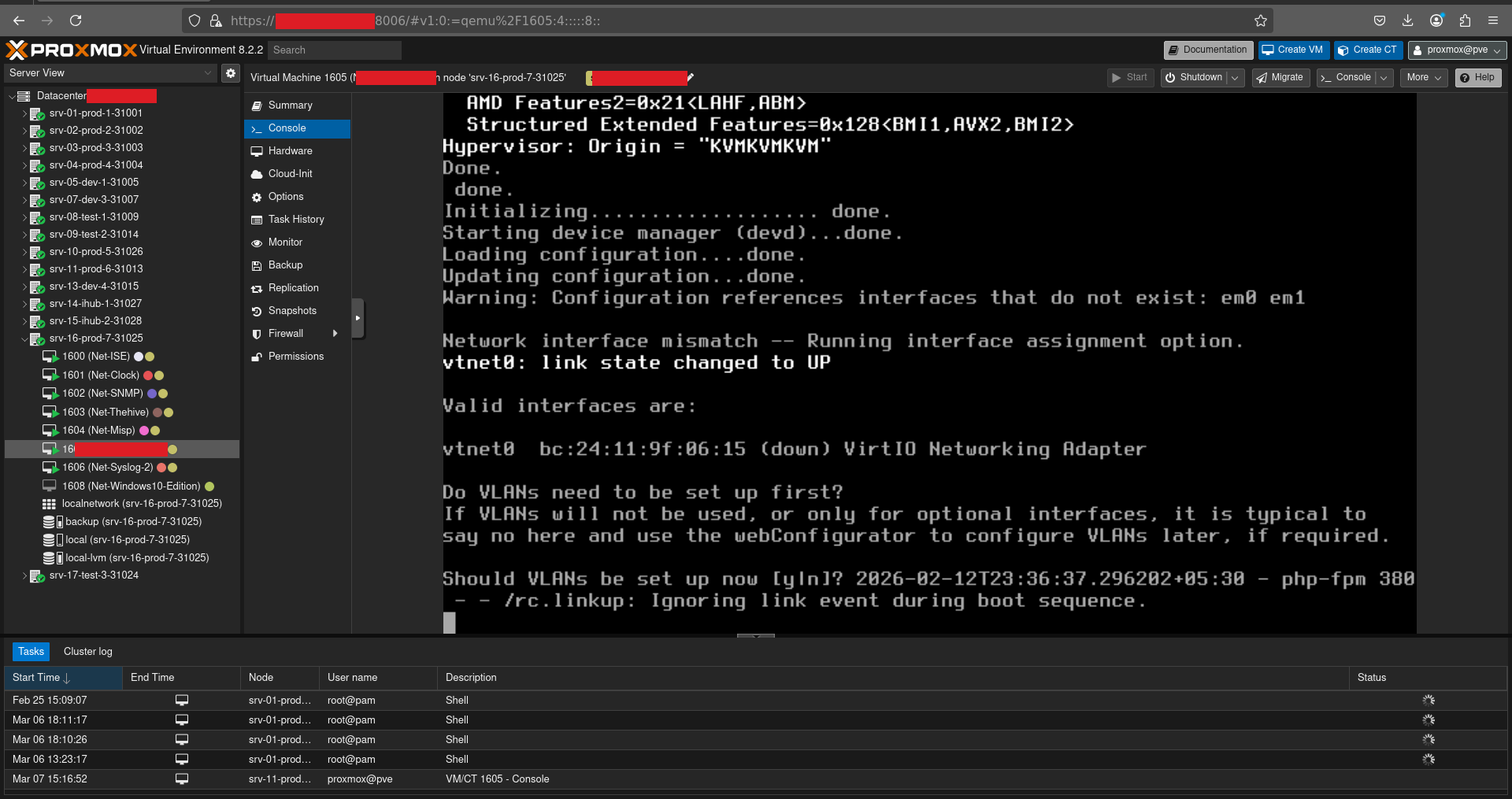Screen dimensions: 1512x799
Task: Open the browser downloads icon
Action: (x=1408, y=20)
